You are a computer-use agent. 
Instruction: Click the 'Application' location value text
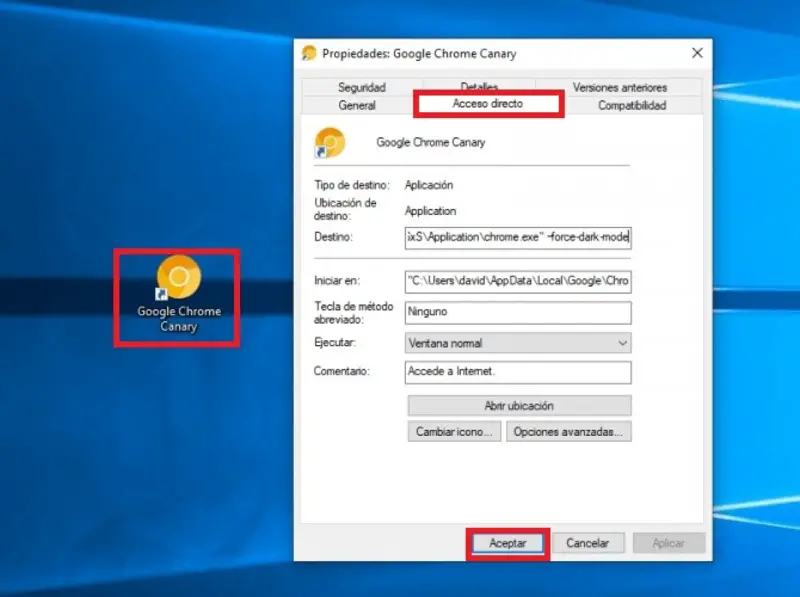[x=430, y=211]
